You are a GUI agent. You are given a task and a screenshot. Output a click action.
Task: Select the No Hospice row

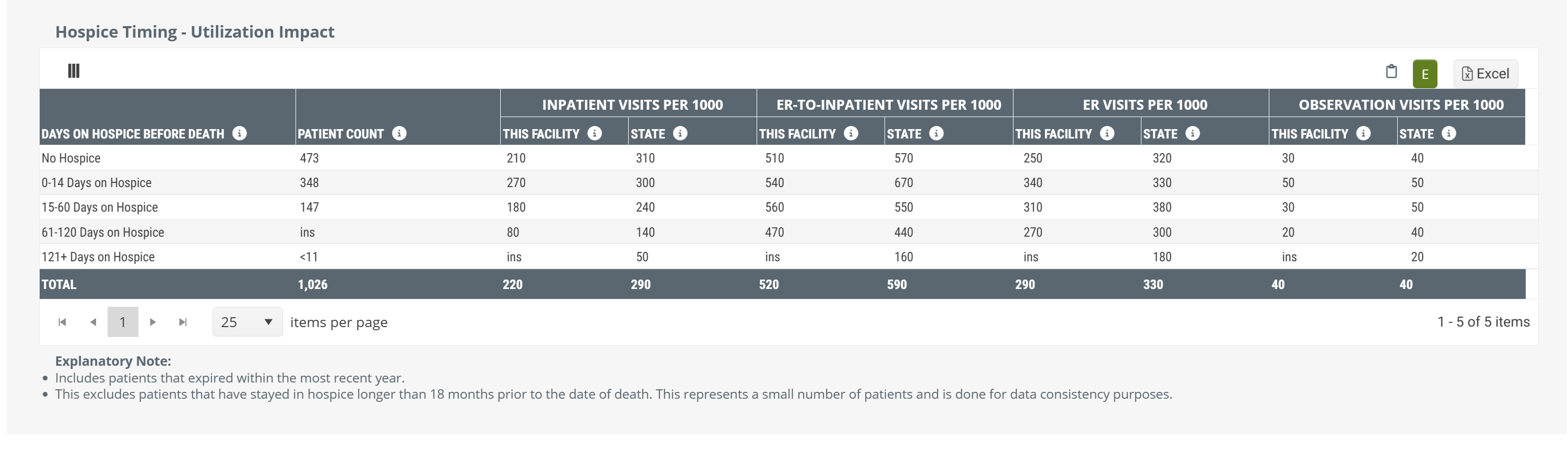pos(71,158)
